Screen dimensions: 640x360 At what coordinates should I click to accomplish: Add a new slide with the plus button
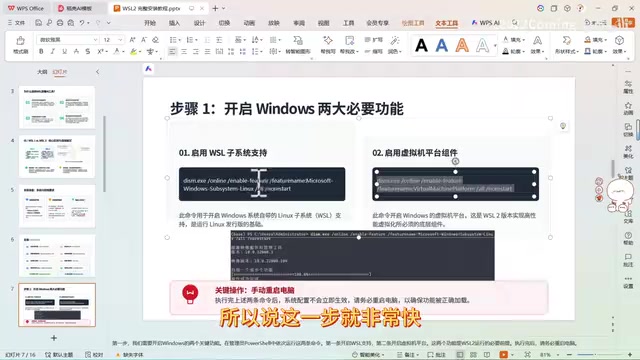54,338
